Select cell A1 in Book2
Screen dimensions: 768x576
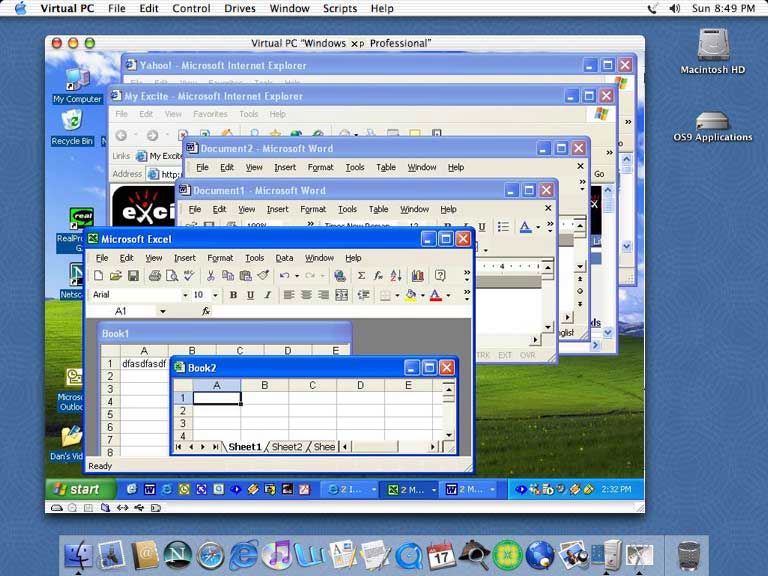pyautogui.click(x=216, y=398)
